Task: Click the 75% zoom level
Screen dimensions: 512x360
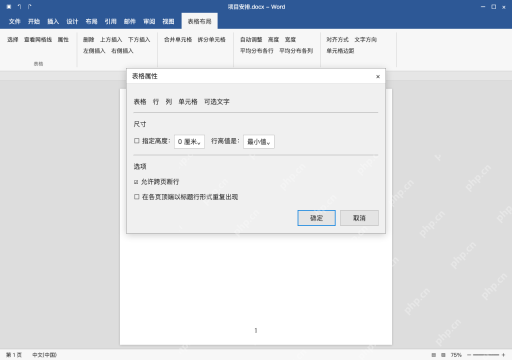Action: coord(456,355)
